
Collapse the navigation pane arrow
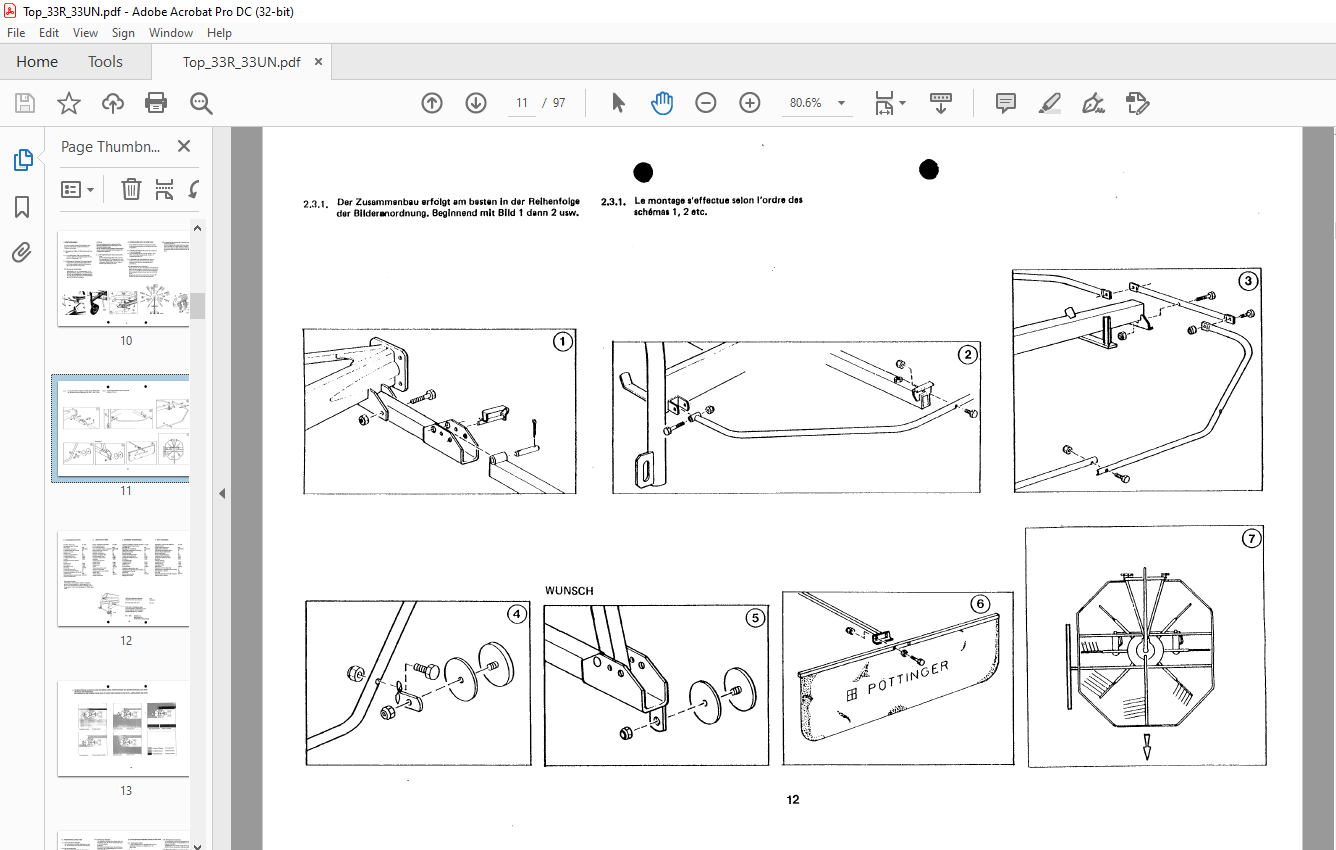(222, 494)
